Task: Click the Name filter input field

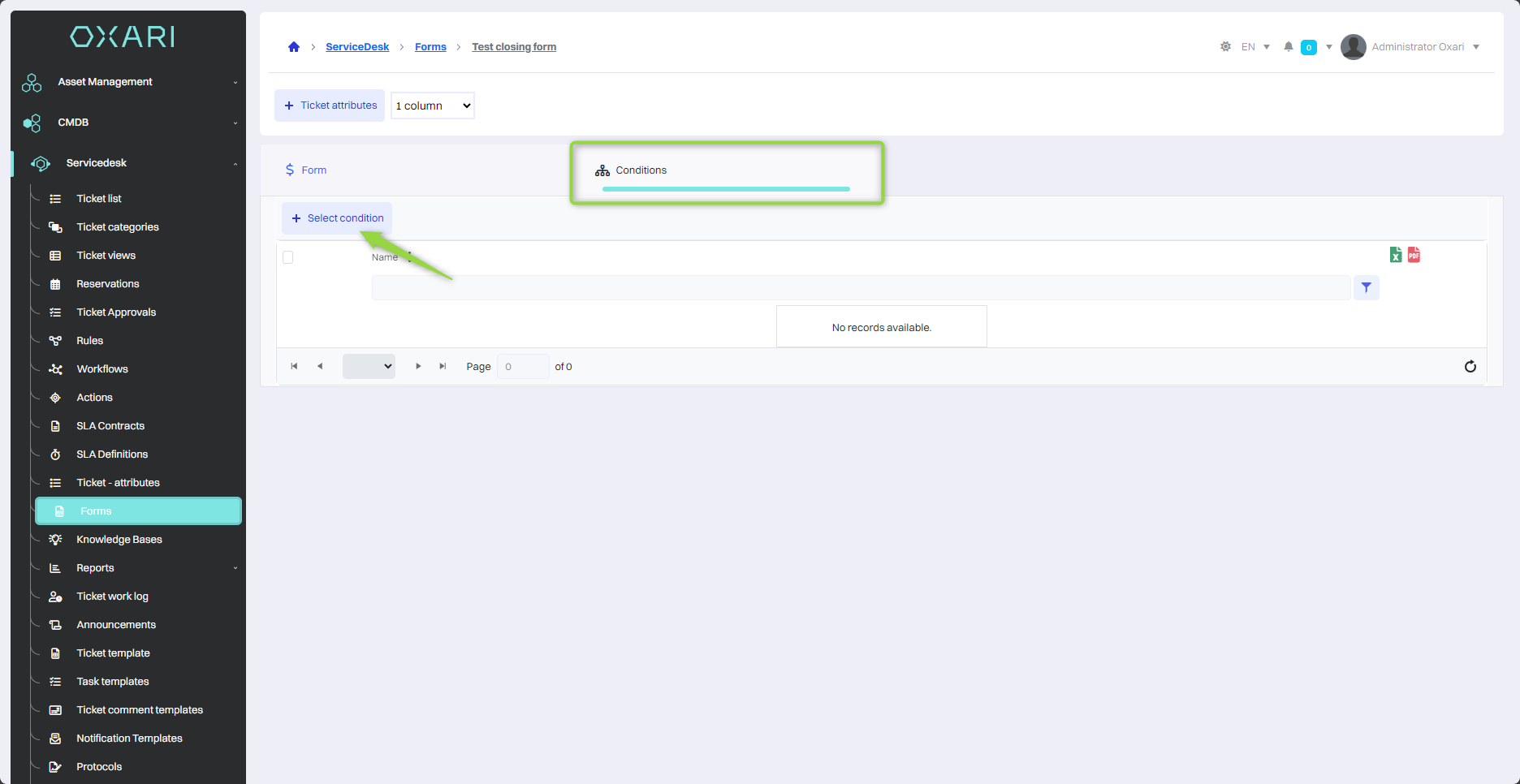Action: point(861,287)
